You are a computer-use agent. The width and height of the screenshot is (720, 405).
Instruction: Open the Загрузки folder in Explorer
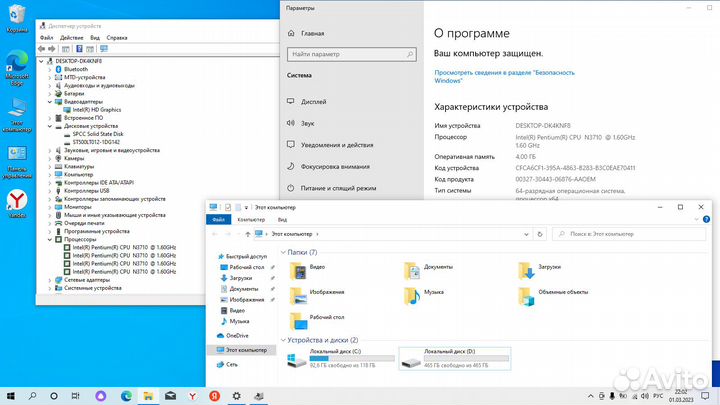(526, 268)
